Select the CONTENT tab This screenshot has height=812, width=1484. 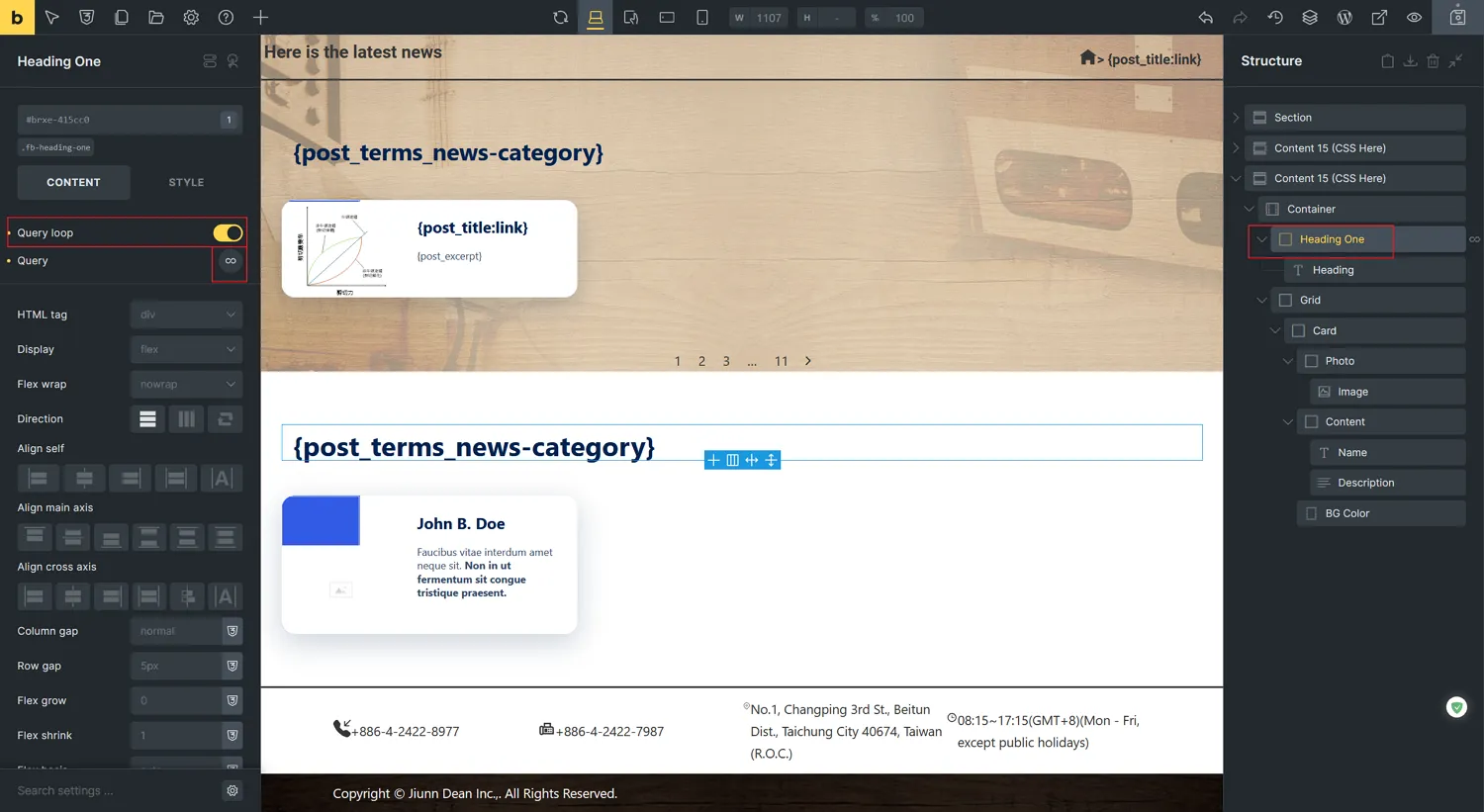coord(73,183)
